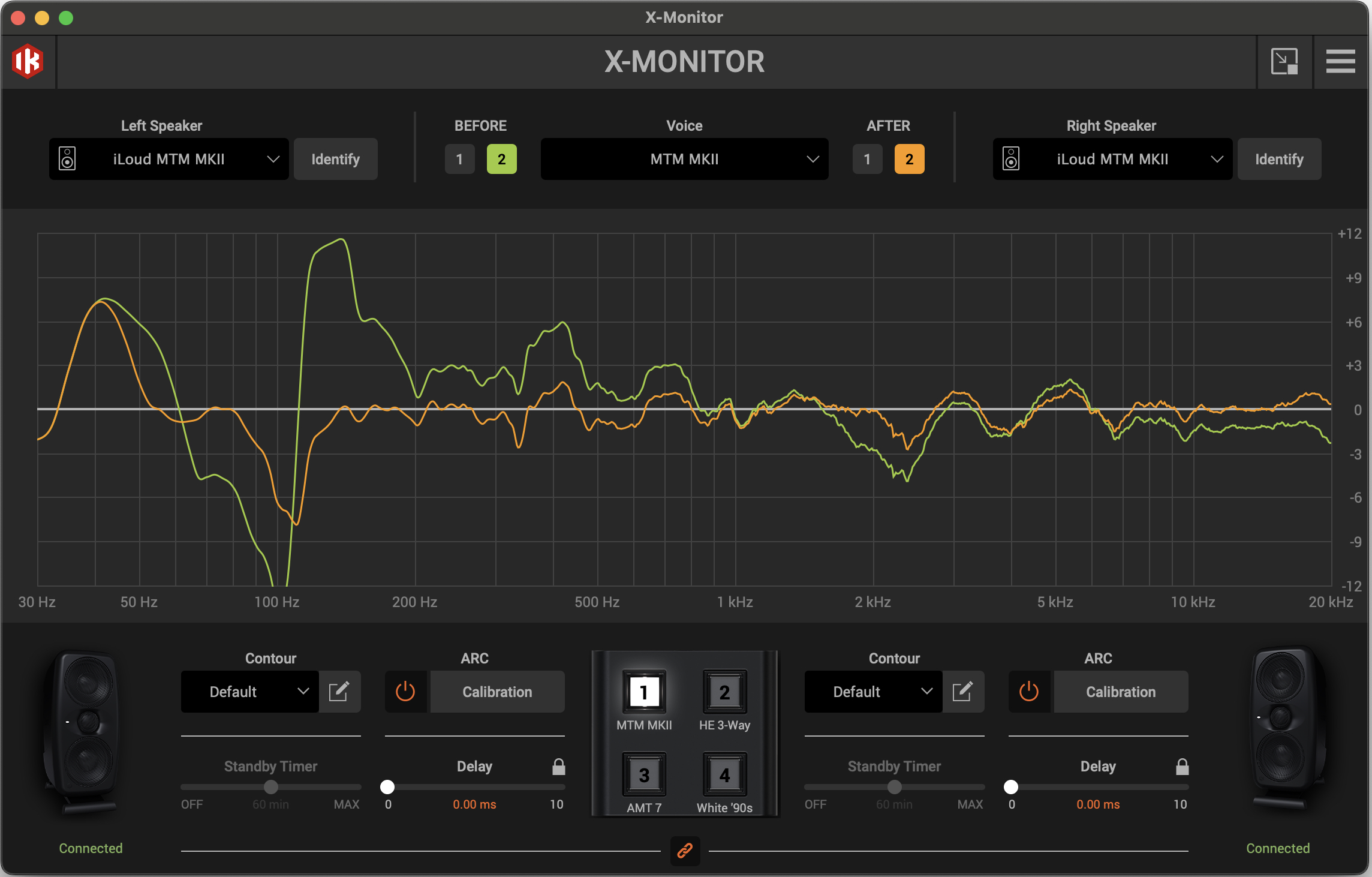The height and width of the screenshot is (877, 1372).
Task: Select voice preset 1 MTM MKII
Action: point(644,692)
